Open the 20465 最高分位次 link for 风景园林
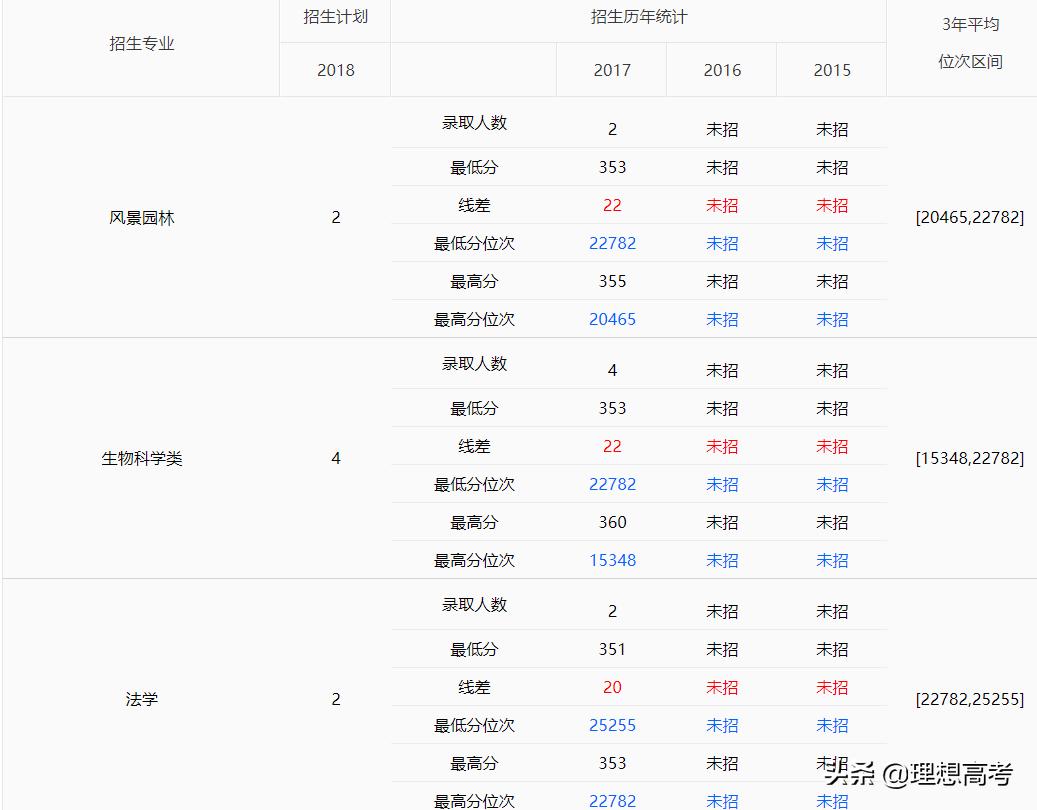 612,319
